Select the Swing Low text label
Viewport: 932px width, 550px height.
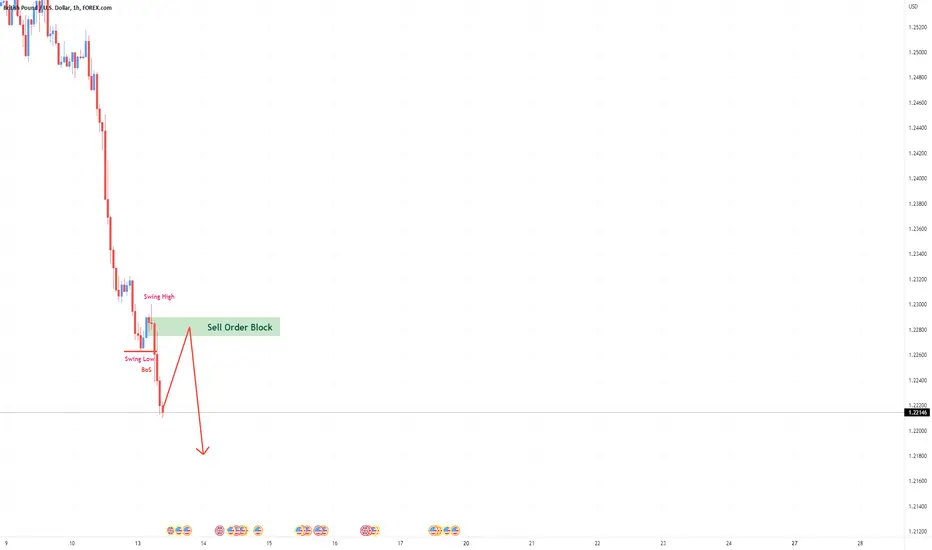coord(139,359)
